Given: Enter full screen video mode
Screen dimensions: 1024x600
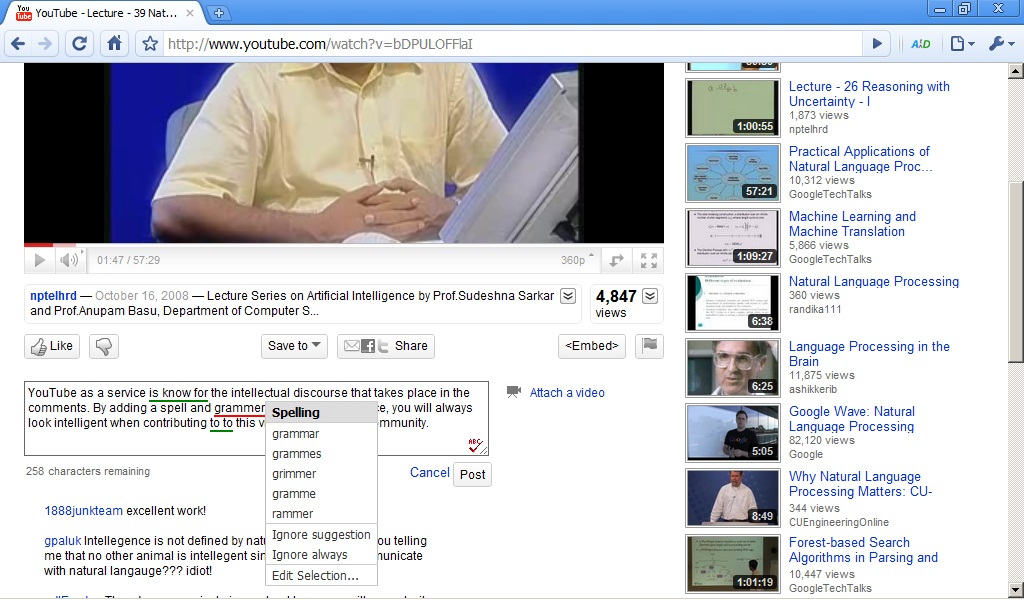Looking at the screenshot, I should coord(649,260).
